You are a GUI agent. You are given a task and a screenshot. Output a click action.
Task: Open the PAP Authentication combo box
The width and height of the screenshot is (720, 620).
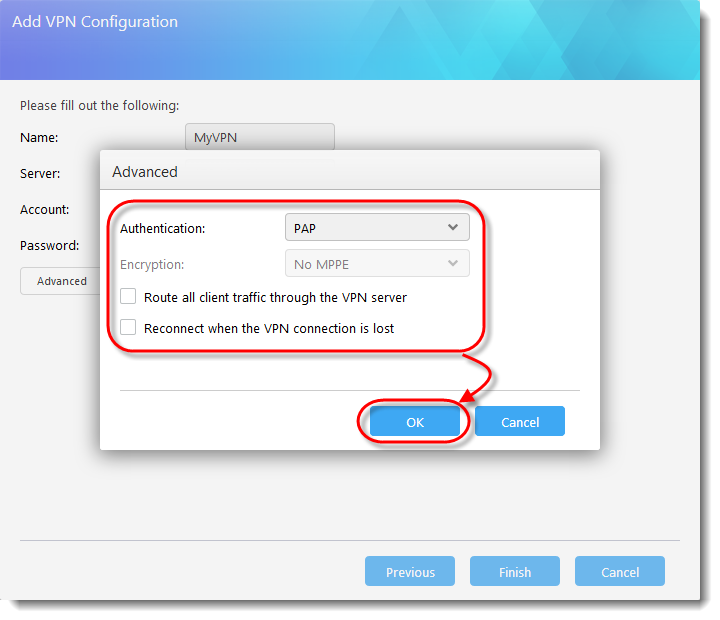pyautogui.click(x=377, y=227)
